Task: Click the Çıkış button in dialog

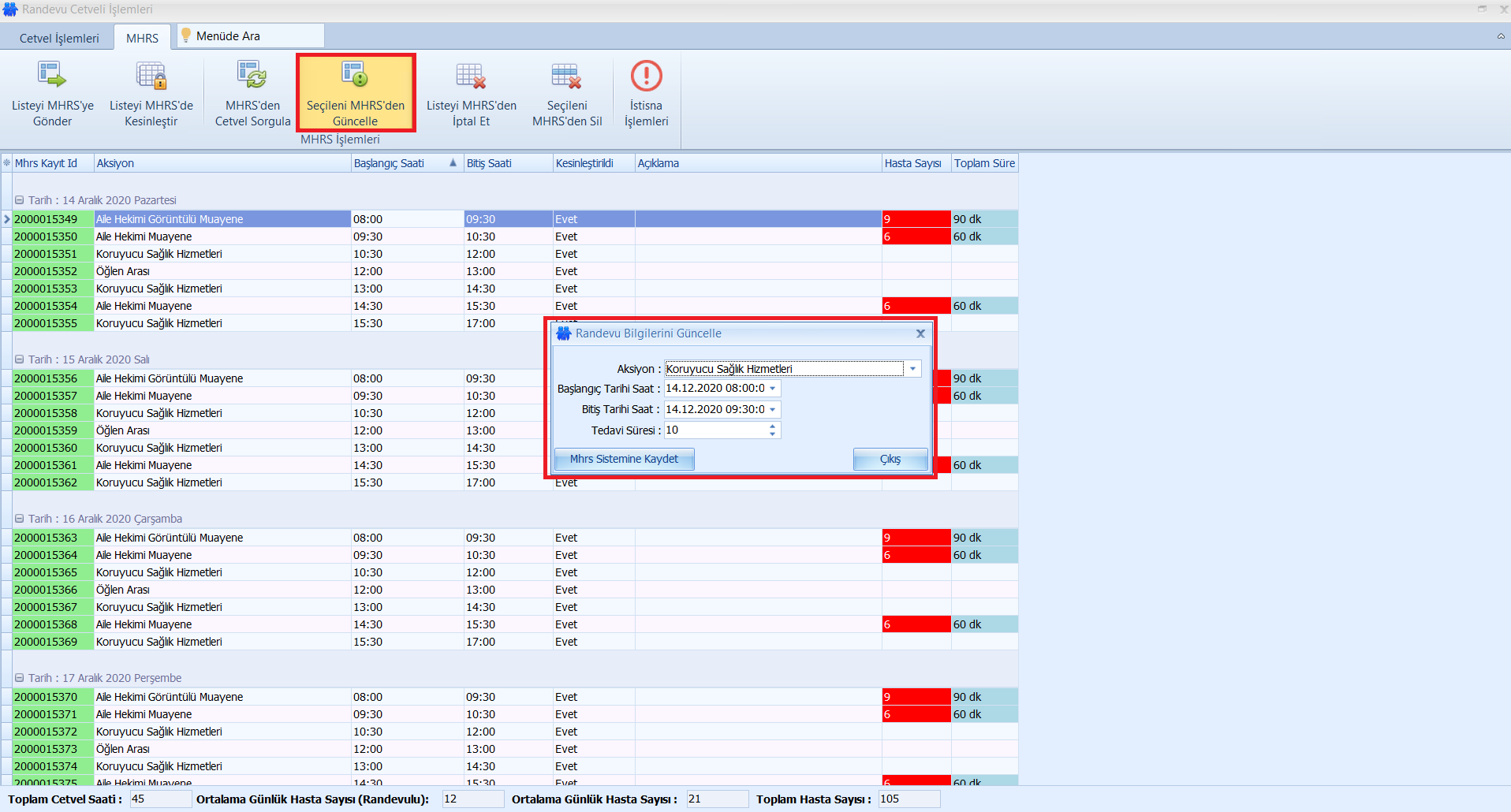Action: click(890, 459)
